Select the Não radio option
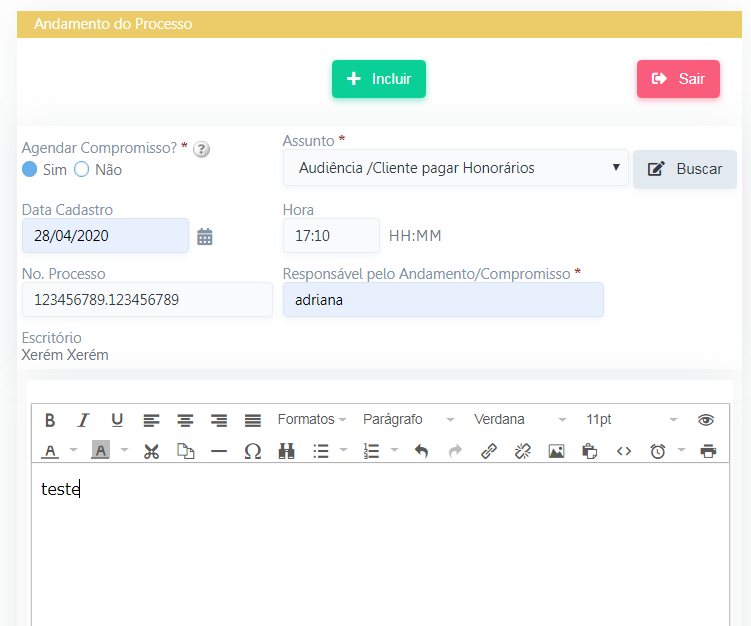The width and height of the screenshot is (751, 626). pyautogui.click(x=82, y=170)
